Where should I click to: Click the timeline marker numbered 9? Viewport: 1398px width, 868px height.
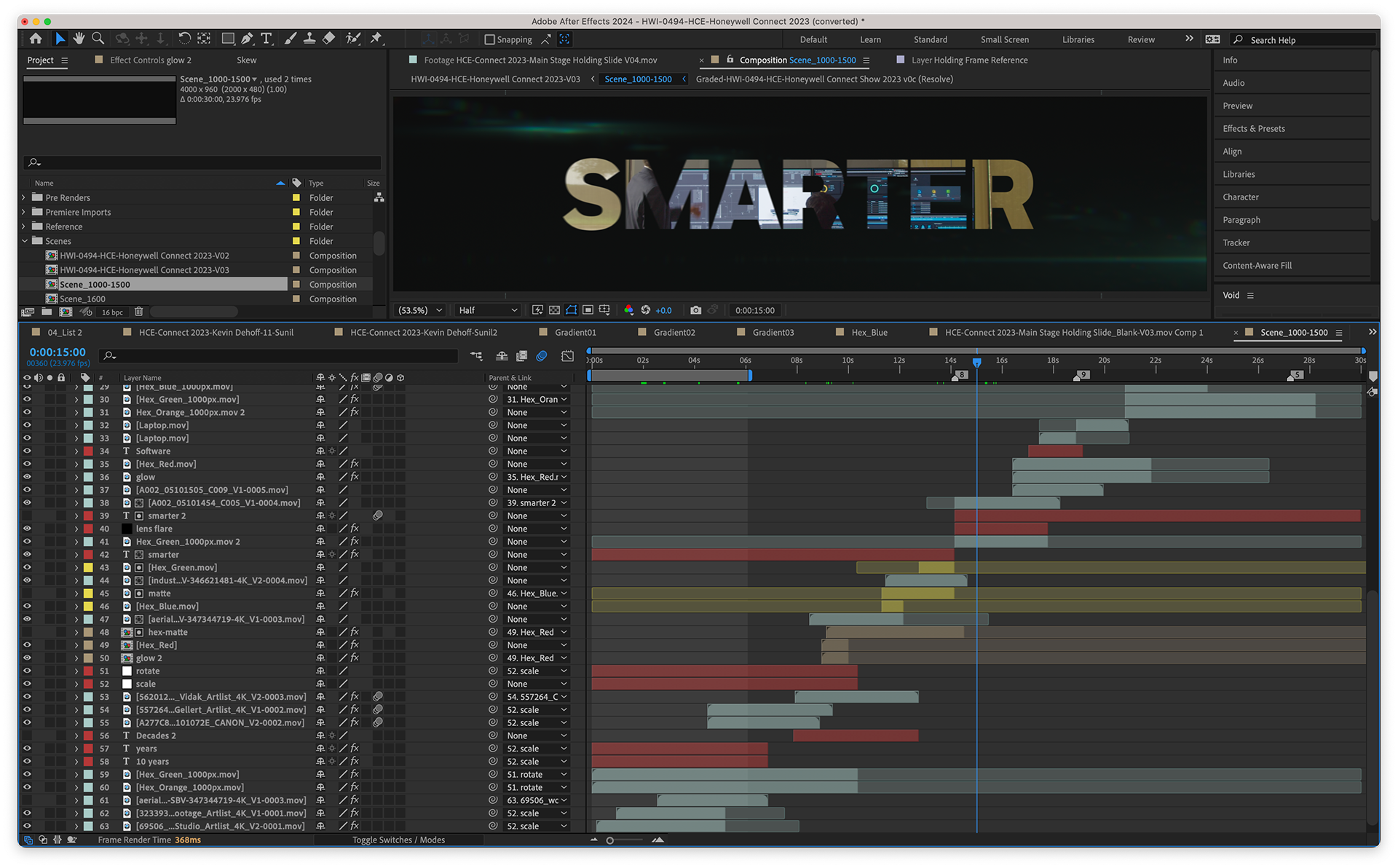pyautogui.click(x=1082, y=375)
